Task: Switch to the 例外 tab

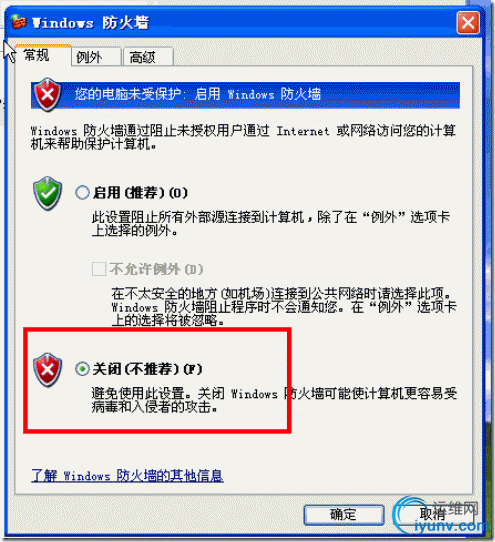Action: 96,57
